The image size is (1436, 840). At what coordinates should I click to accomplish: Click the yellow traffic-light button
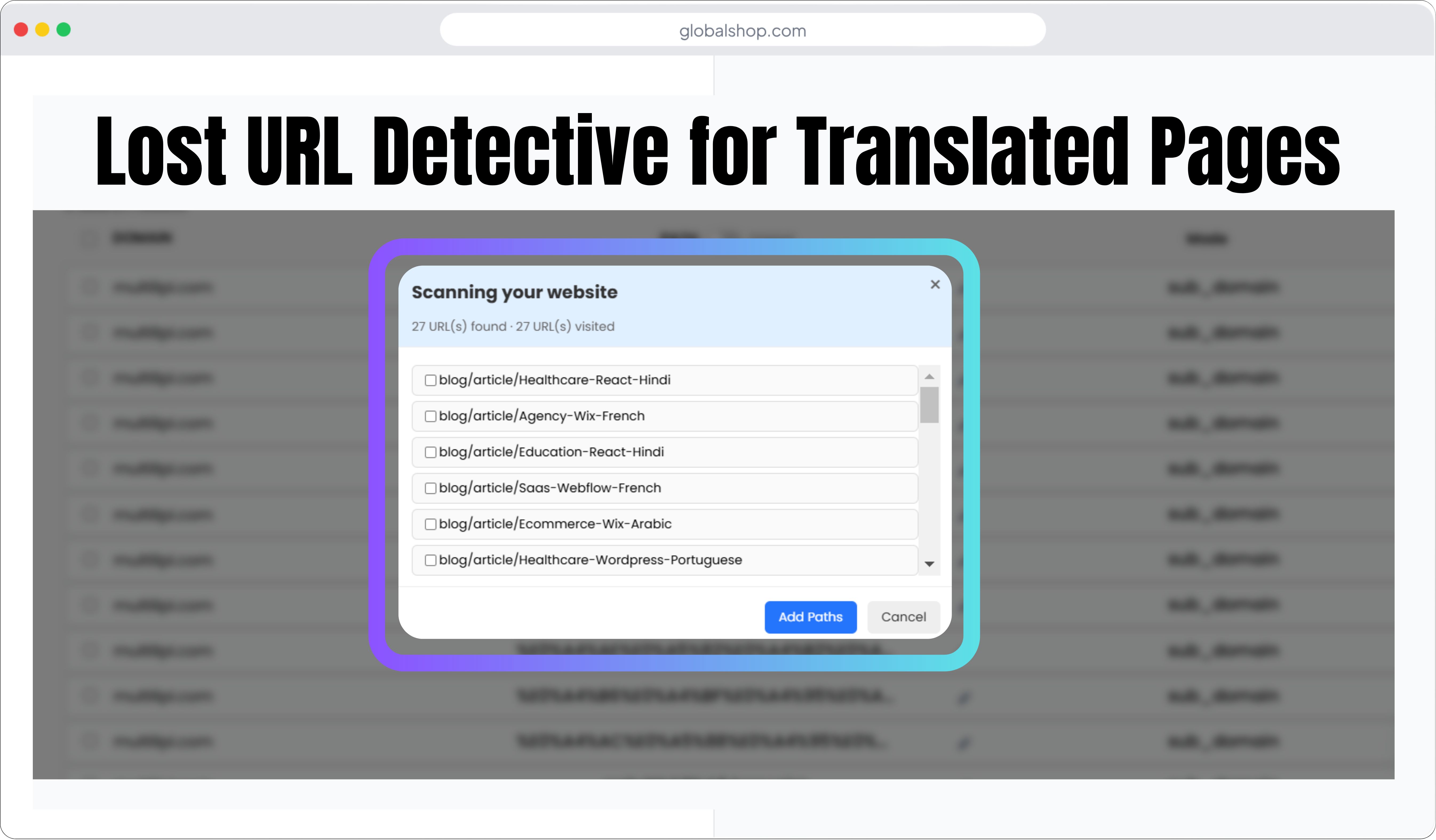click(x=42, y=30)
